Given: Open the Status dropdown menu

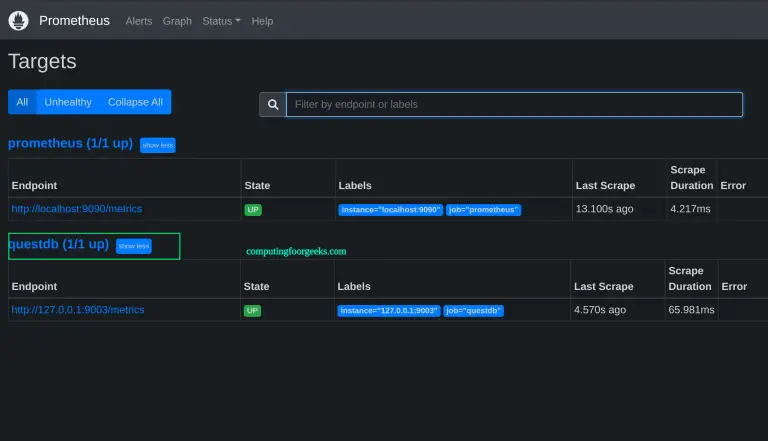Looking at the screenshot, I should (x=221, y=21).
